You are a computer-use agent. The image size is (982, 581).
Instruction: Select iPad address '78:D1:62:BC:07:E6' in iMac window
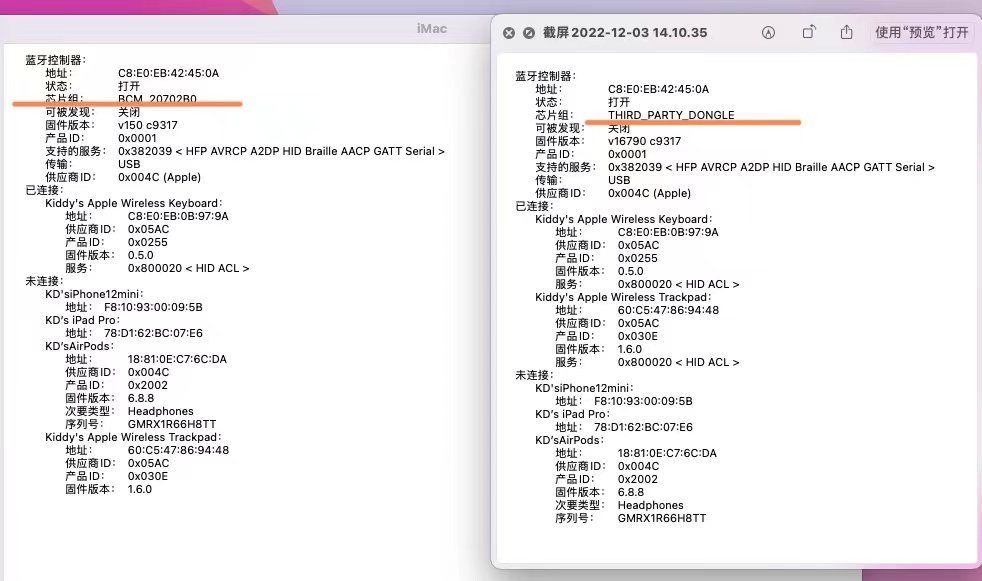pyautogui.click(x=153, y=334)
